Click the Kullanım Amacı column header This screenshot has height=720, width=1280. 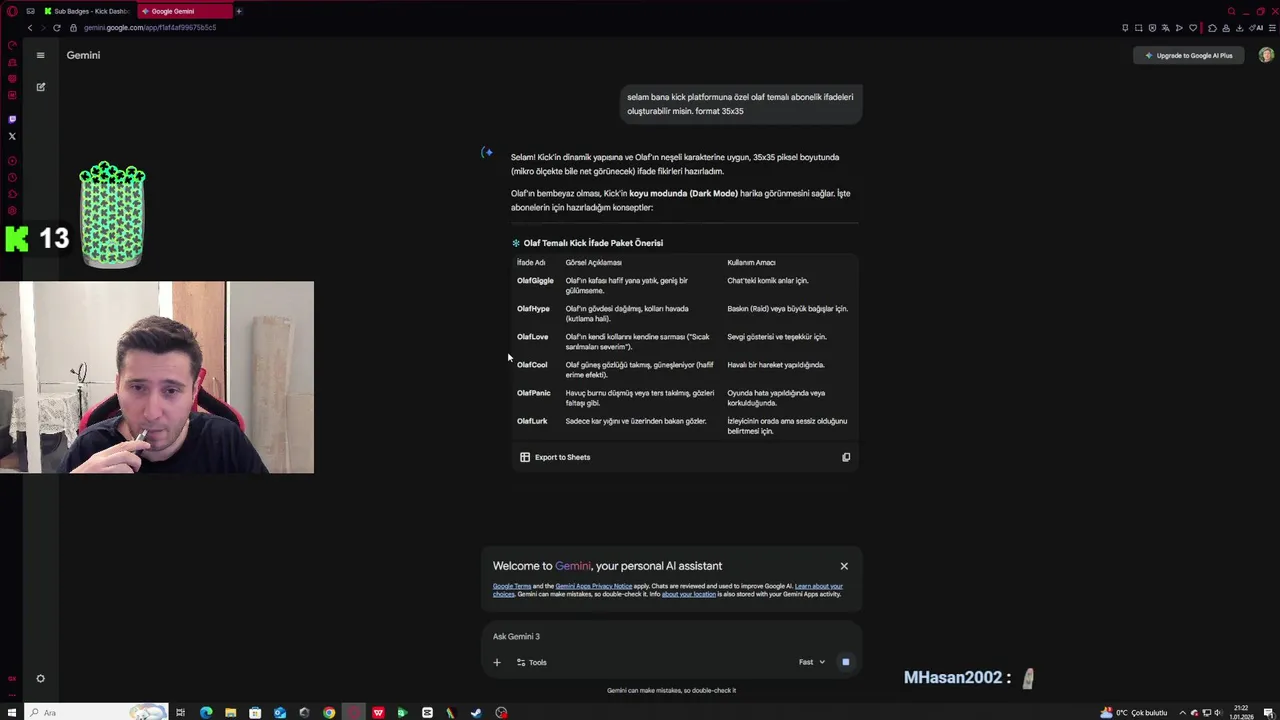751,263
